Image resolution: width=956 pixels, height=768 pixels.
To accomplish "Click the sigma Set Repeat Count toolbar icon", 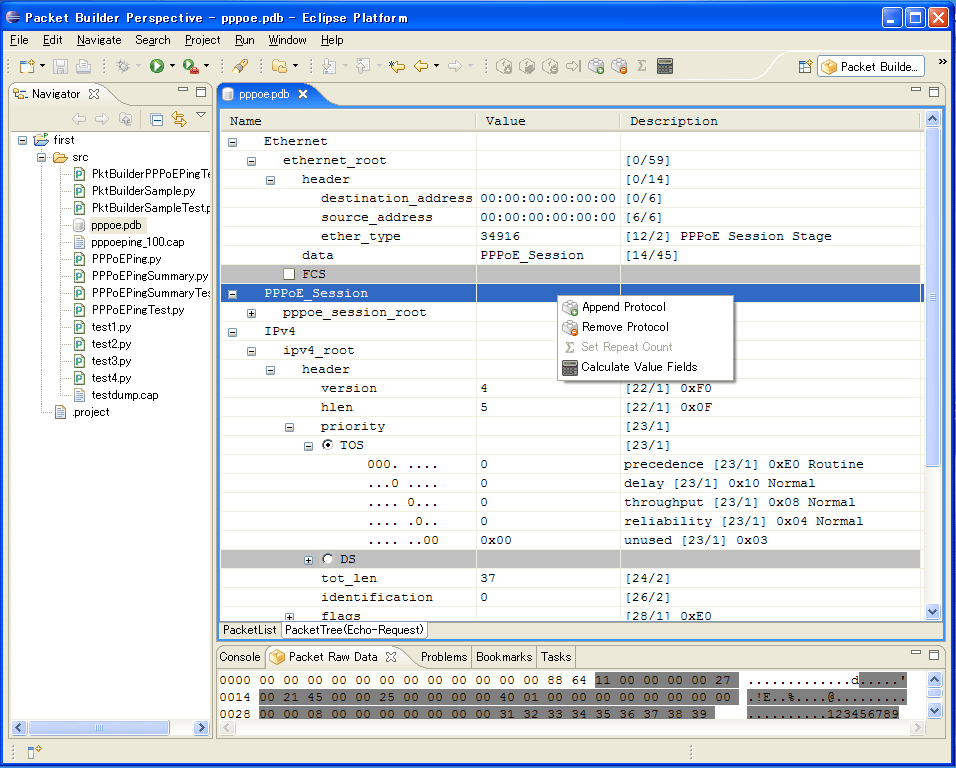I will click(642, 66).
